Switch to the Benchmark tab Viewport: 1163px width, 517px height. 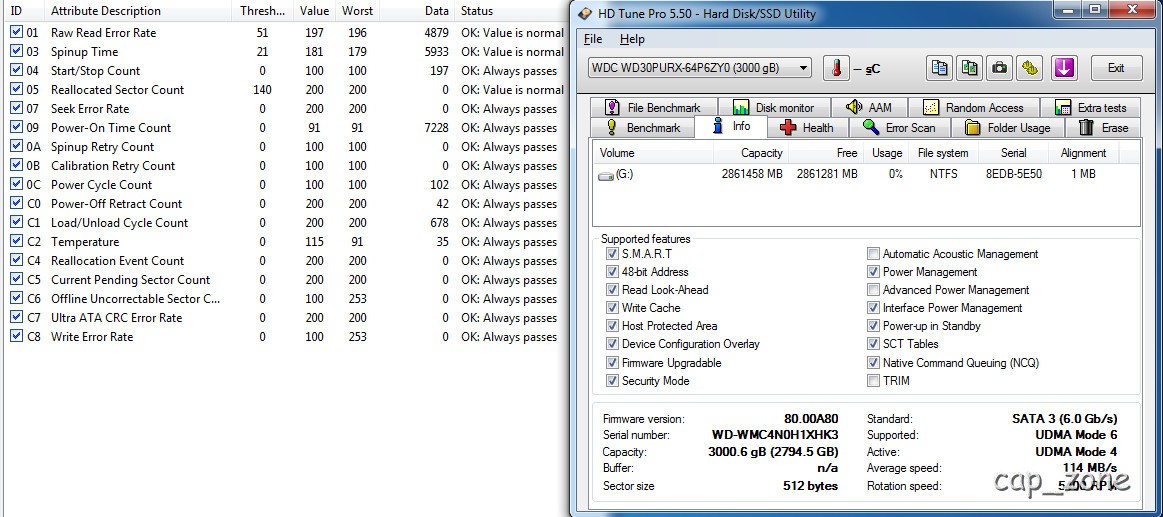point(643,128)
